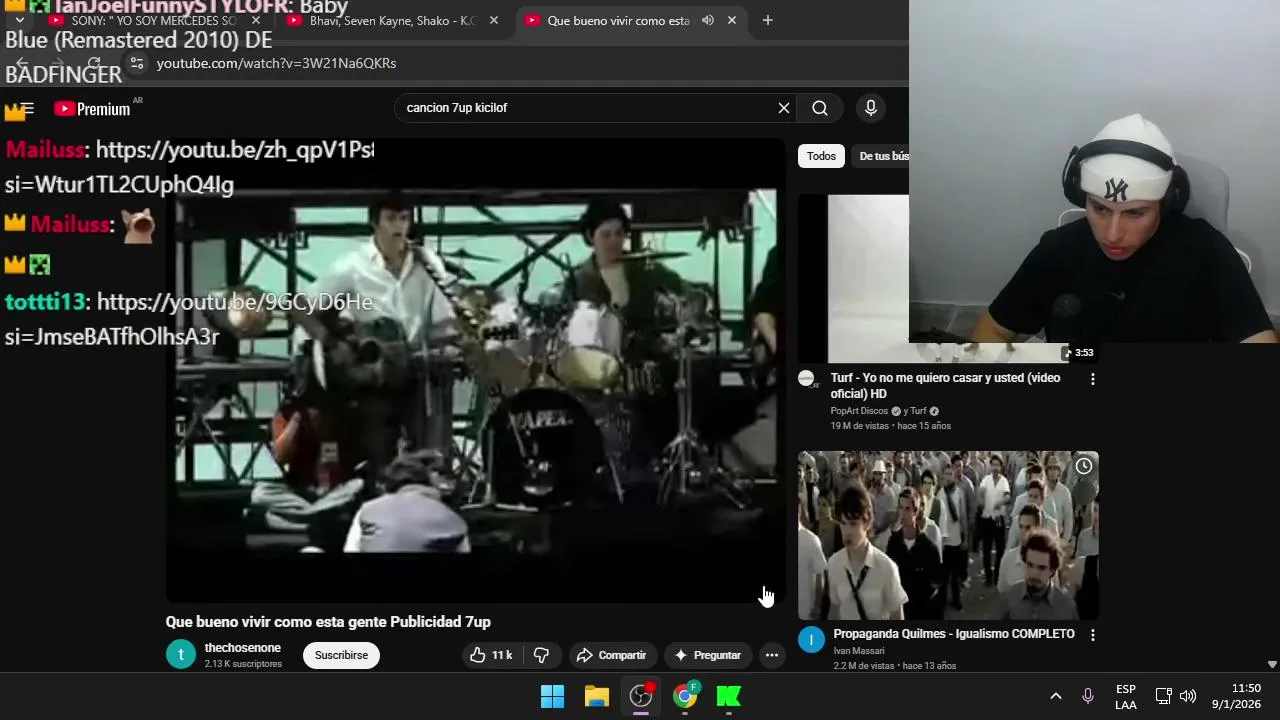Open more actions three-dot menu under video
1280x720 pixels.
(x=772, y=655)
